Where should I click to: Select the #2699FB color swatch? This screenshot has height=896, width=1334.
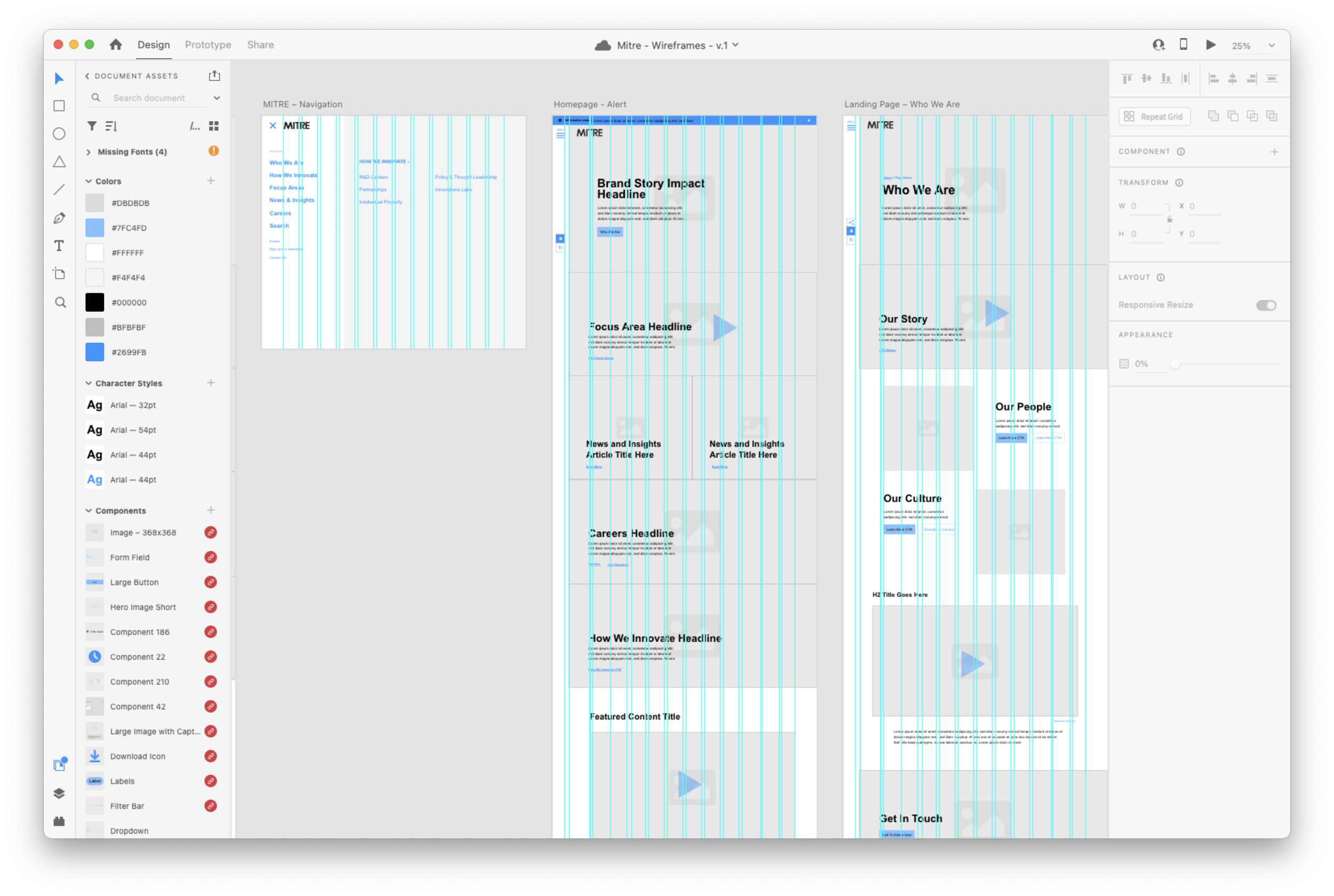click(x=95, y=352)
